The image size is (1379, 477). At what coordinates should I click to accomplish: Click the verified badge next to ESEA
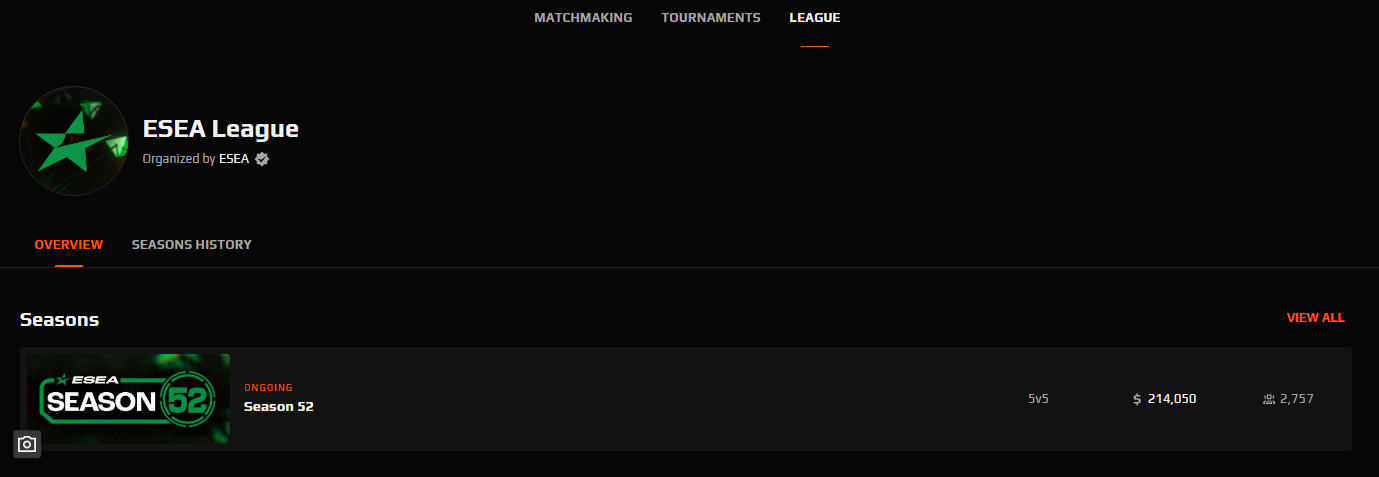262,159
